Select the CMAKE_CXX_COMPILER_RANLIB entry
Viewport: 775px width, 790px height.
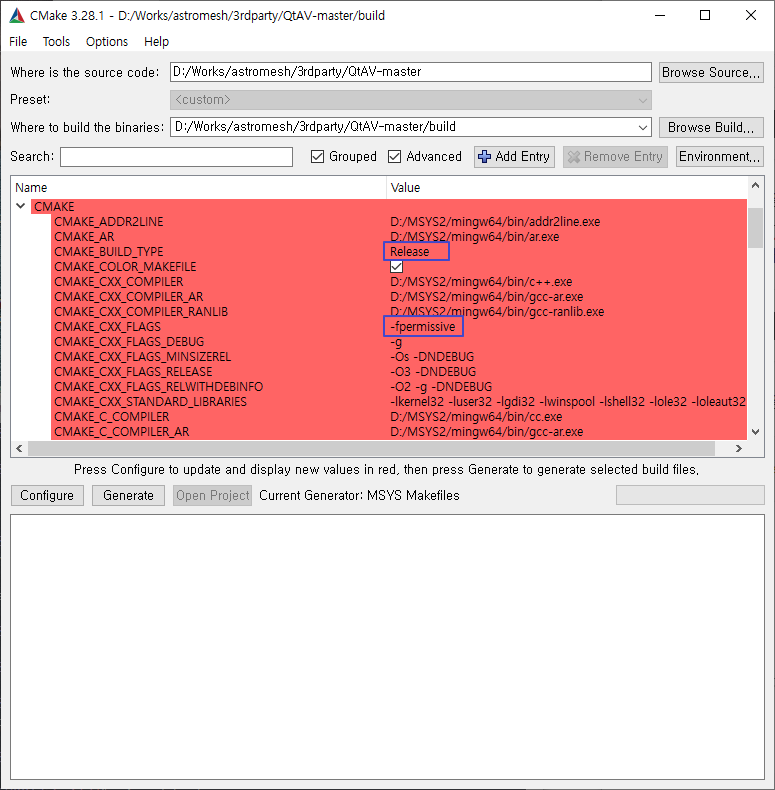point(141,312)
